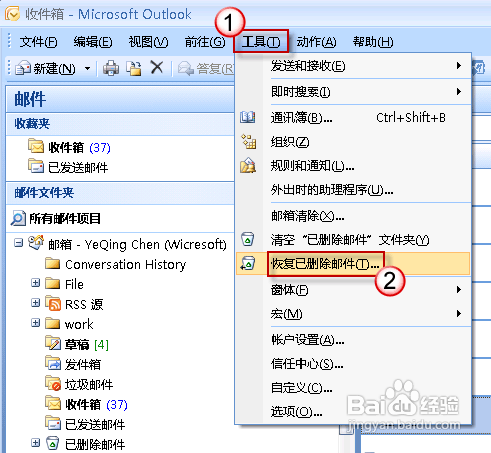The height and width of the screenshot is (453, 491).
Task: Click the 答复 reply toolbar button
Action: click(x=206, y=69)
